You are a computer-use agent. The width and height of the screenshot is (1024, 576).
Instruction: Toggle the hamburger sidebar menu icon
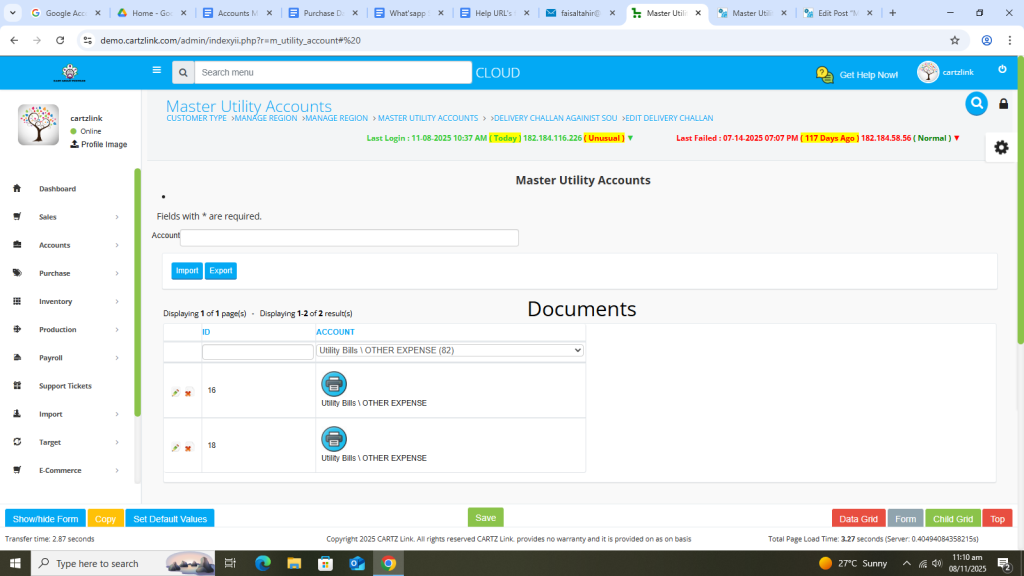click(x=157, y=71)
